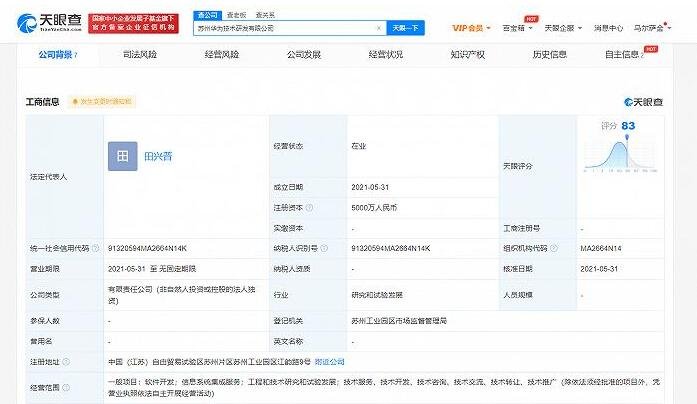
Task: Click legal representative avatar icon
Action: coord(123,156)
